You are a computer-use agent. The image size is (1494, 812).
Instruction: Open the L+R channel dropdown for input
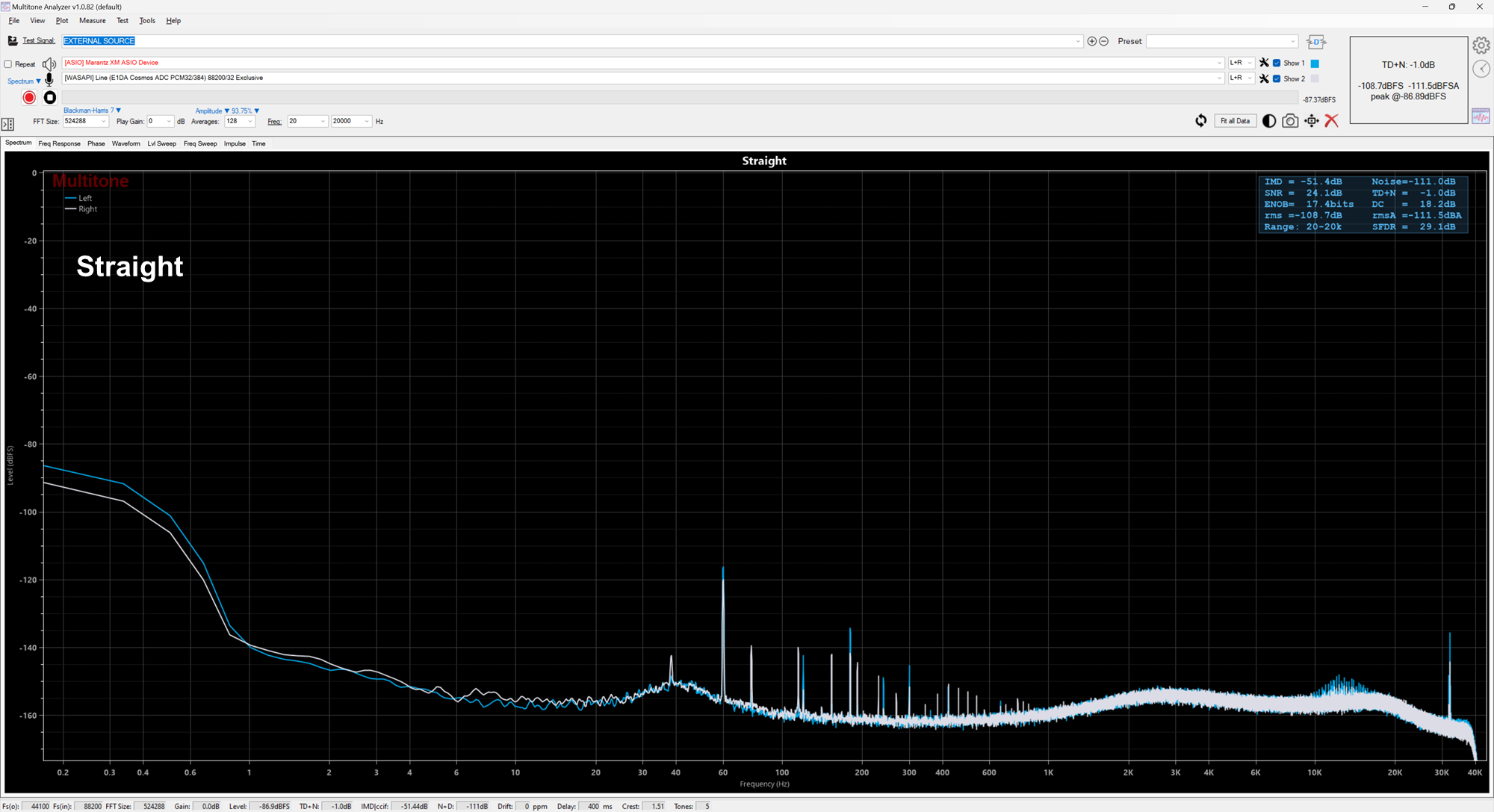tap(1242, 78)
